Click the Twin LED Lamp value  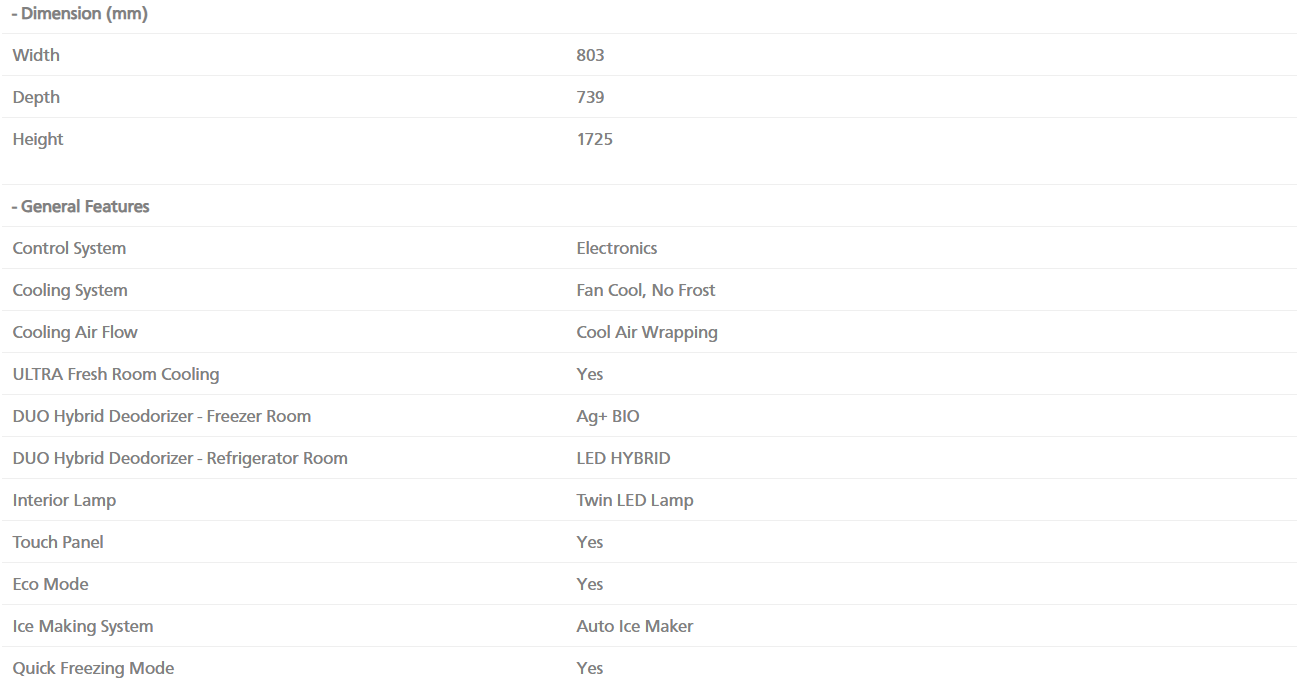(635, 500)
